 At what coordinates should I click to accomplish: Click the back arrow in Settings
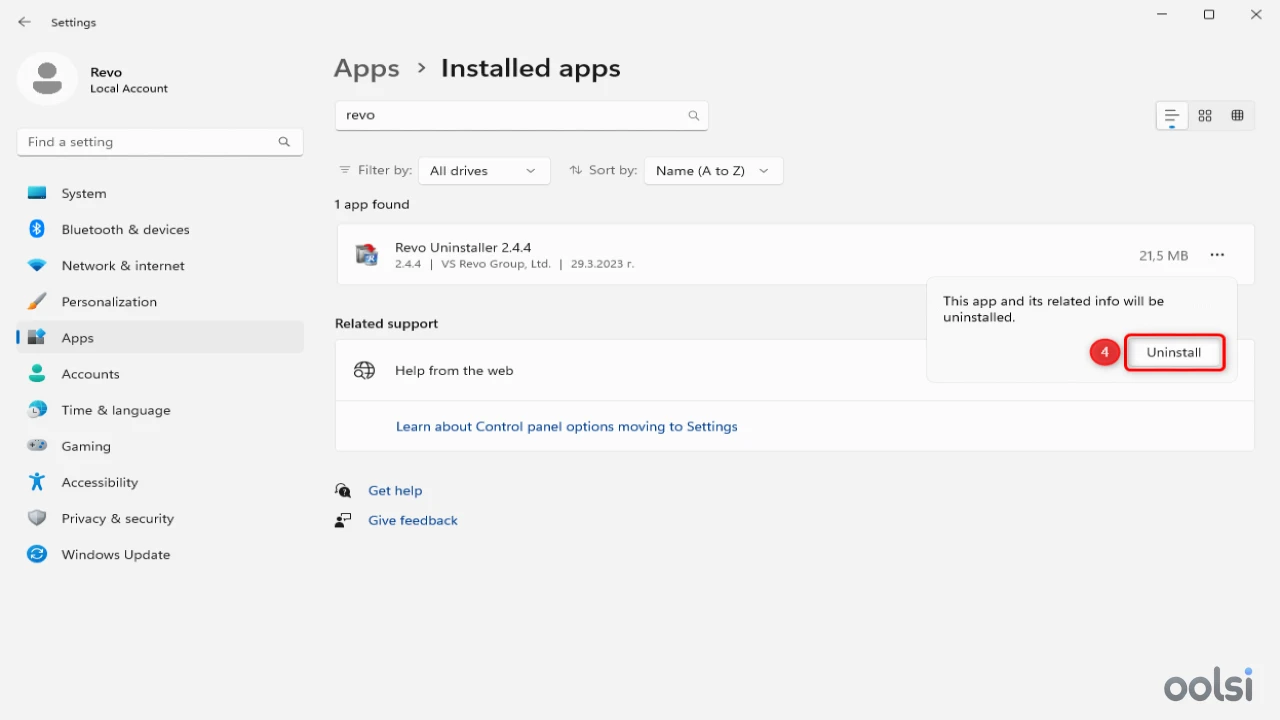(25, 22)
